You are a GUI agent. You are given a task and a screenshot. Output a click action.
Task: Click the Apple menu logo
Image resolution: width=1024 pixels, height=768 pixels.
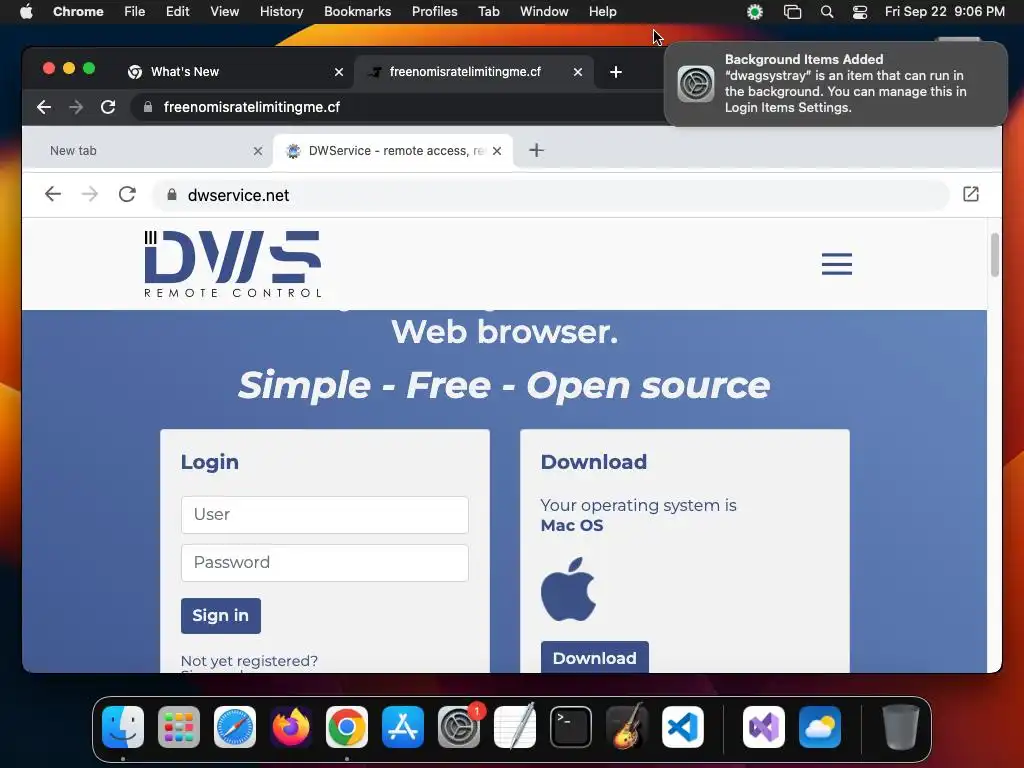point(26,11)
